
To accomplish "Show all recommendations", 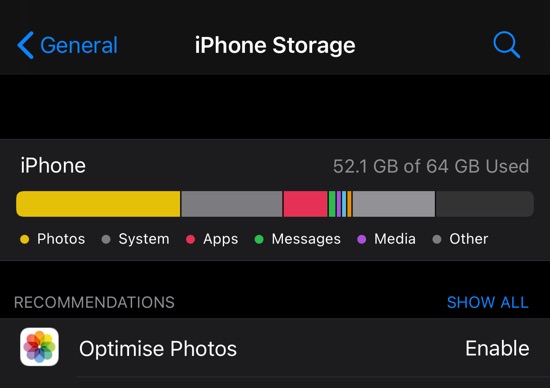I will tap(488, 302).
